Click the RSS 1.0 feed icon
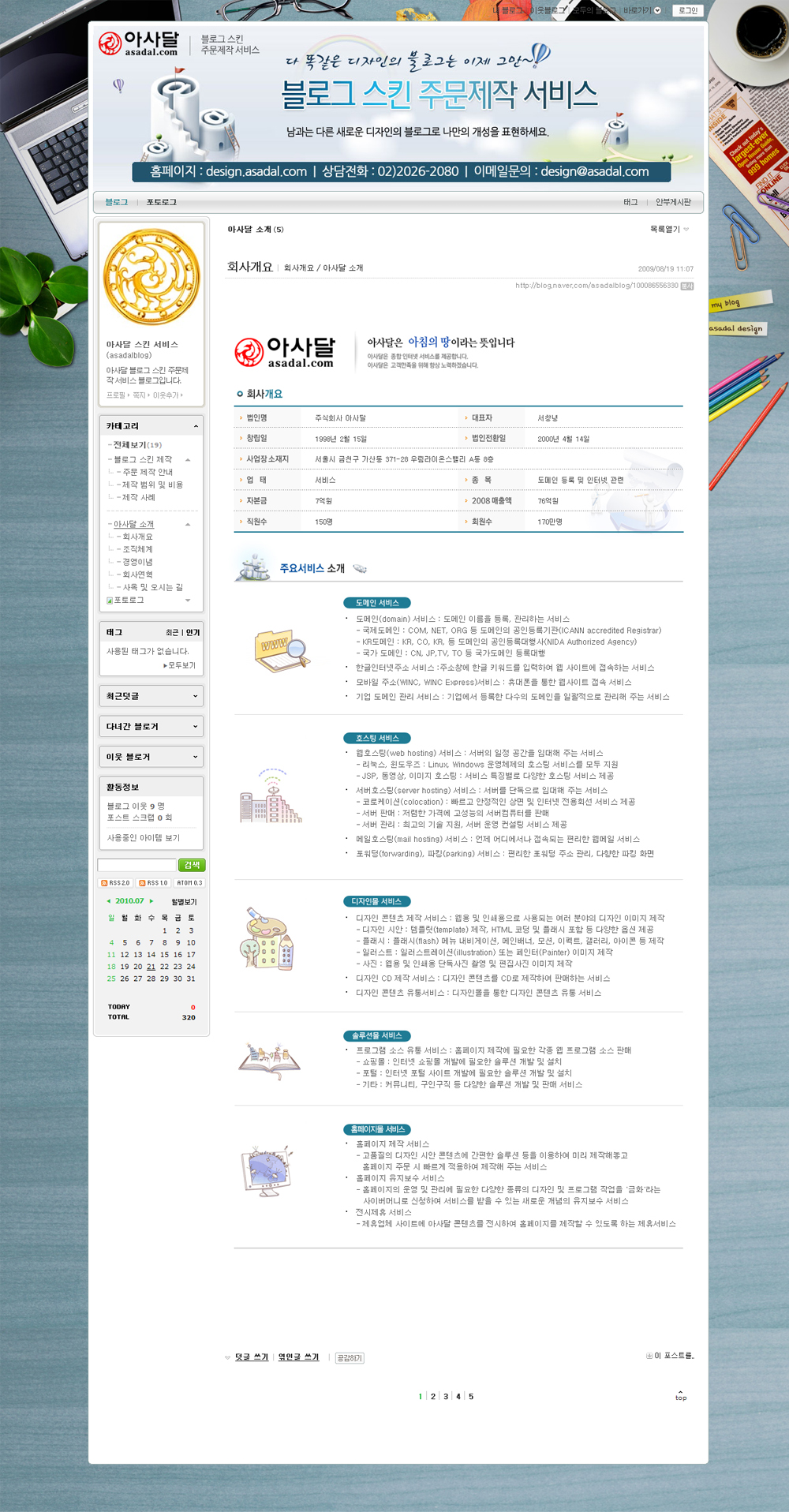Image resolution: width=789 pixels, height=1512 pixels. click(153, 883)
